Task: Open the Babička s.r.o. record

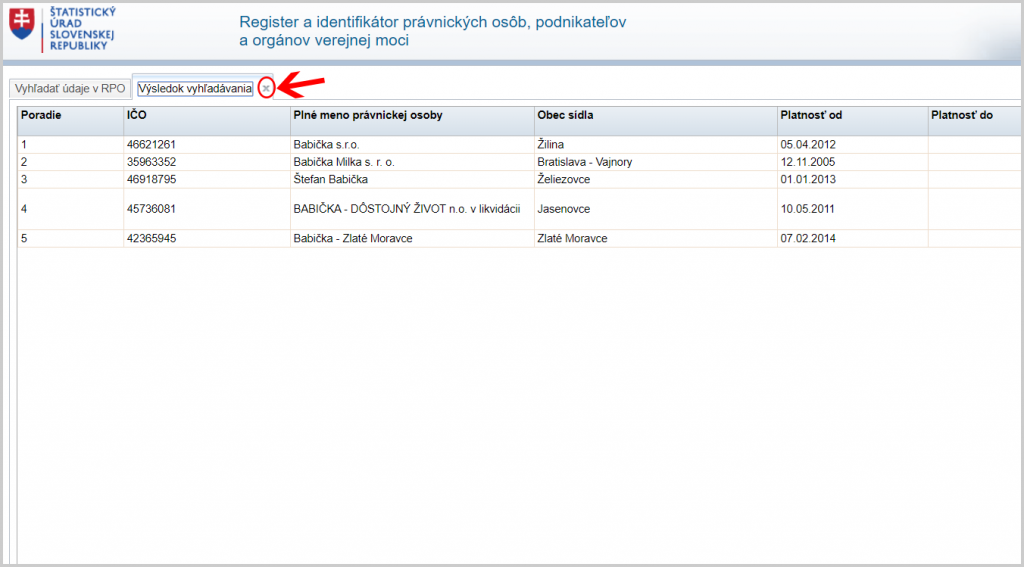Action: 412,144
